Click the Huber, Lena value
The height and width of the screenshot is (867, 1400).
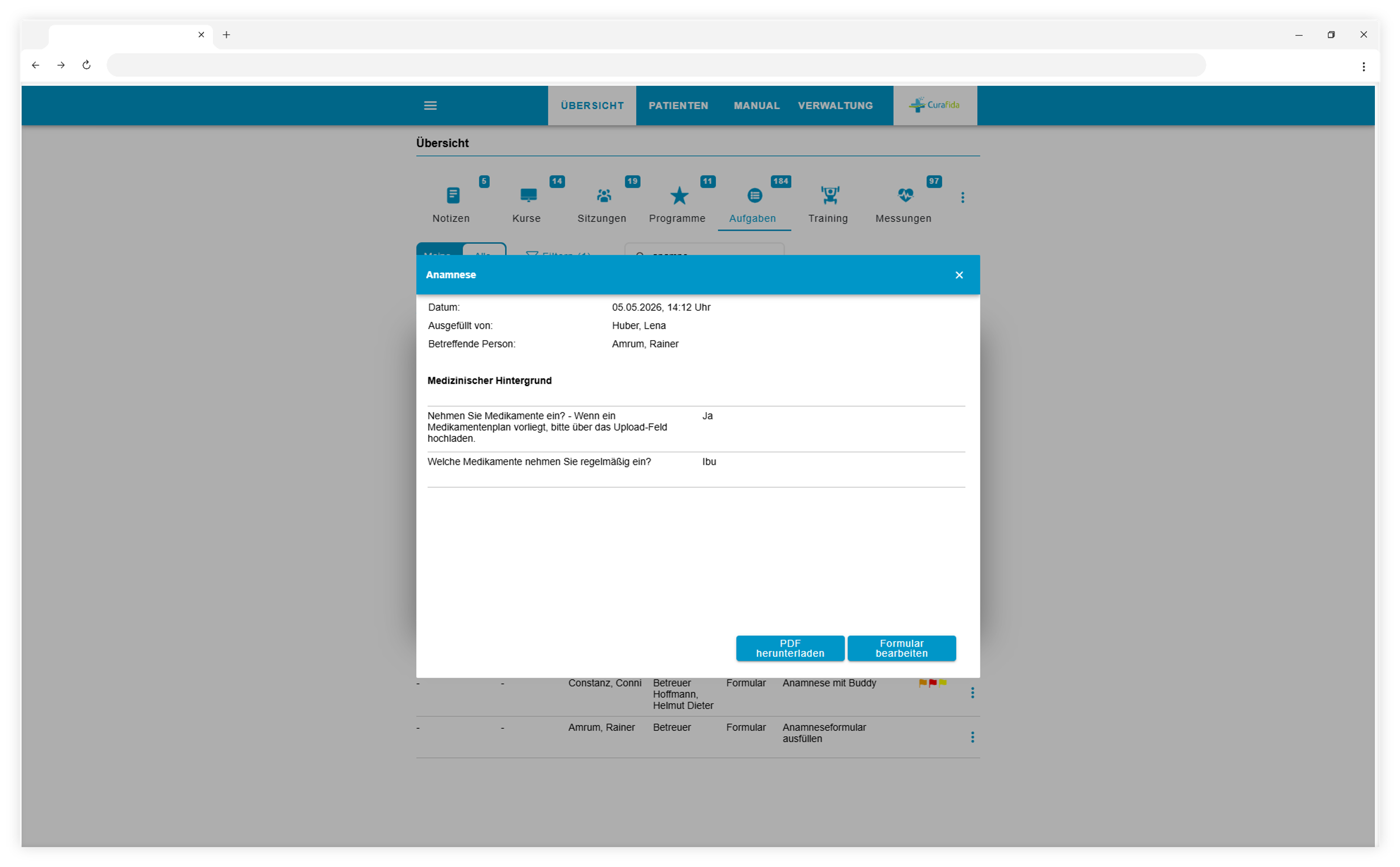(638, 326)
